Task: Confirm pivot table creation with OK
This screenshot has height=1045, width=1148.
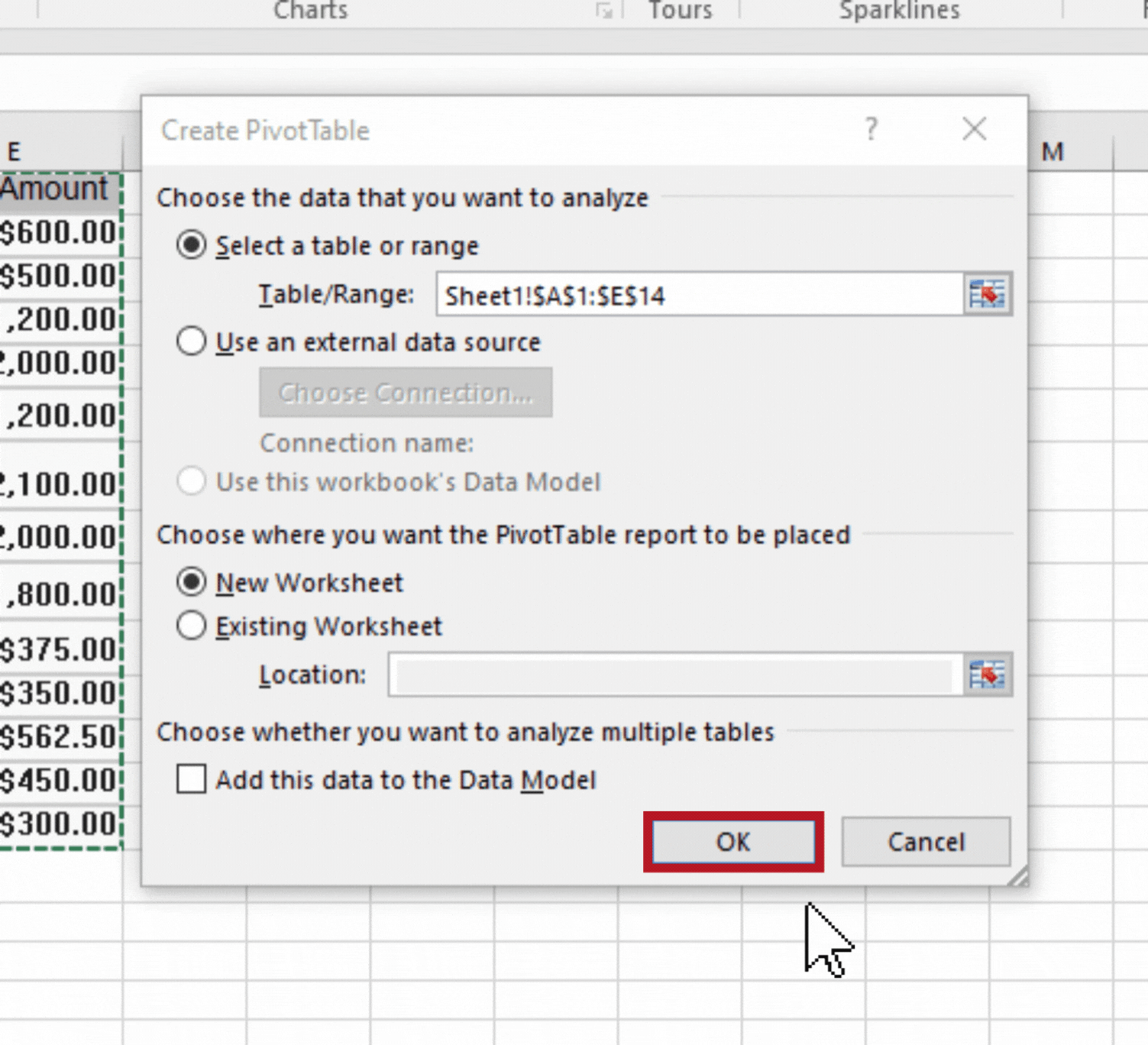Action: pyautogui.click(x=732, y=842)
